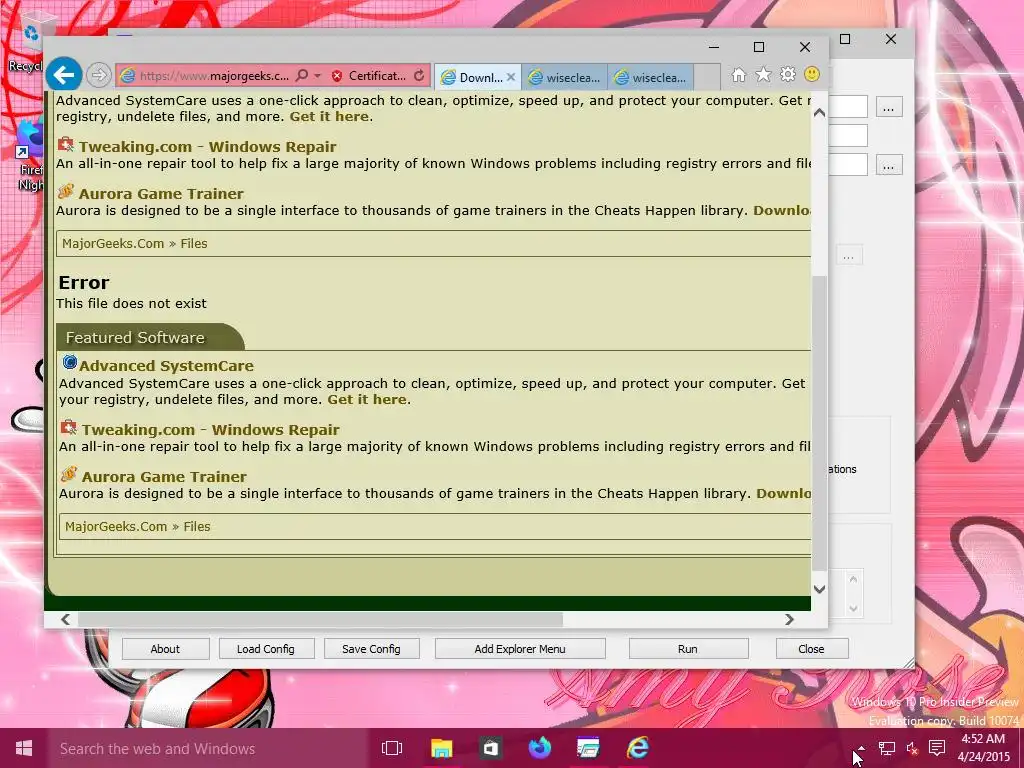Click top browse '...' button in background window
Viewport: 1024px width, 768px height.
click(x=888, y=107)
